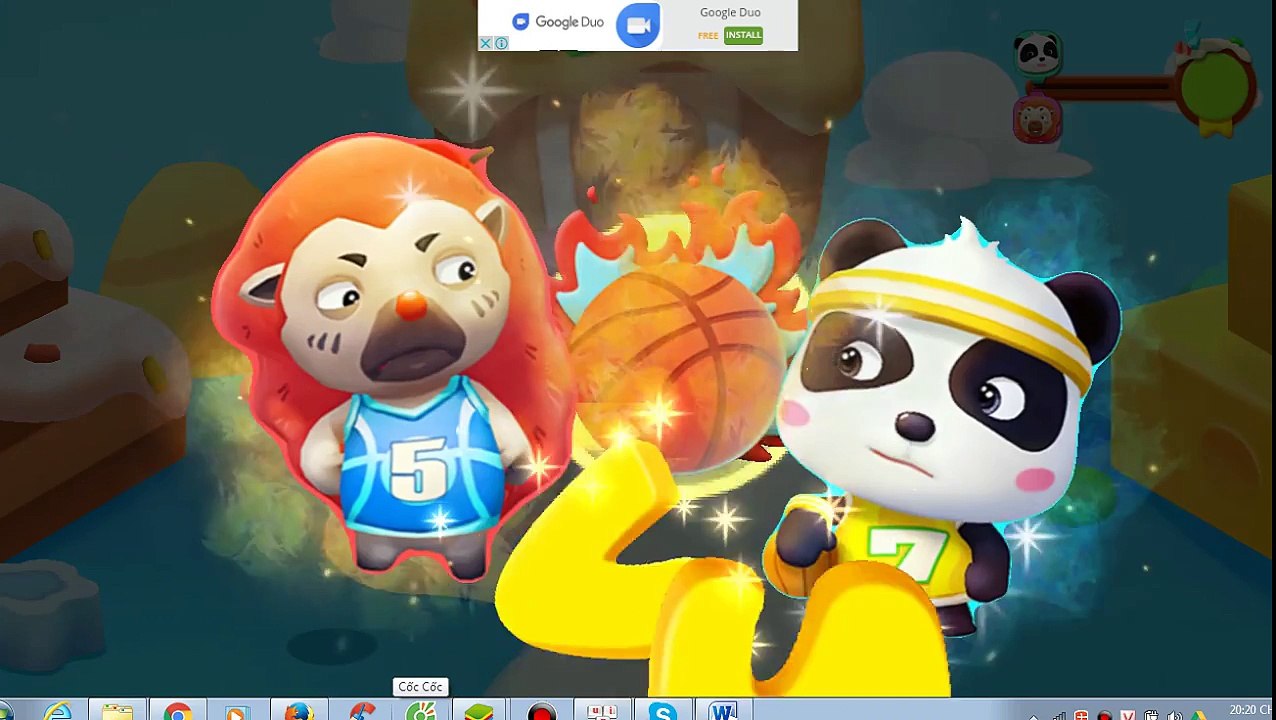Click the red record button taskbar icon
Screen dimensions: 1276x720
click(541, 712)
